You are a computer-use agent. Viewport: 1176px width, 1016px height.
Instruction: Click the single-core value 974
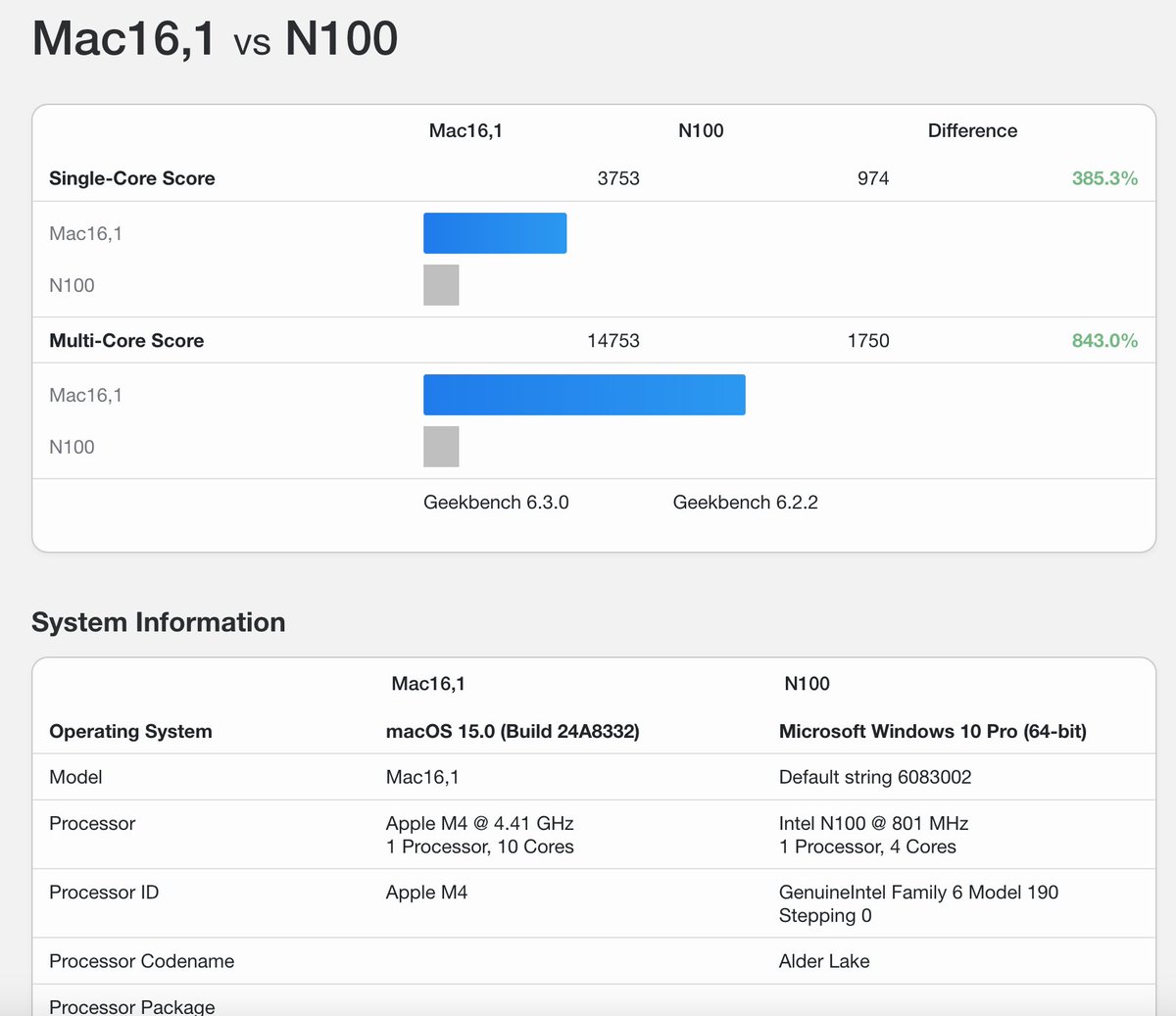(x=873, y=178)
